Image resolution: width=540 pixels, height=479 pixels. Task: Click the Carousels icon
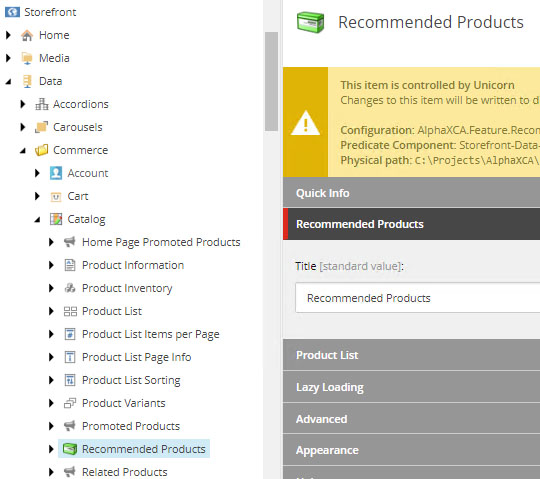pyautogui.click(x=41, y=127)
